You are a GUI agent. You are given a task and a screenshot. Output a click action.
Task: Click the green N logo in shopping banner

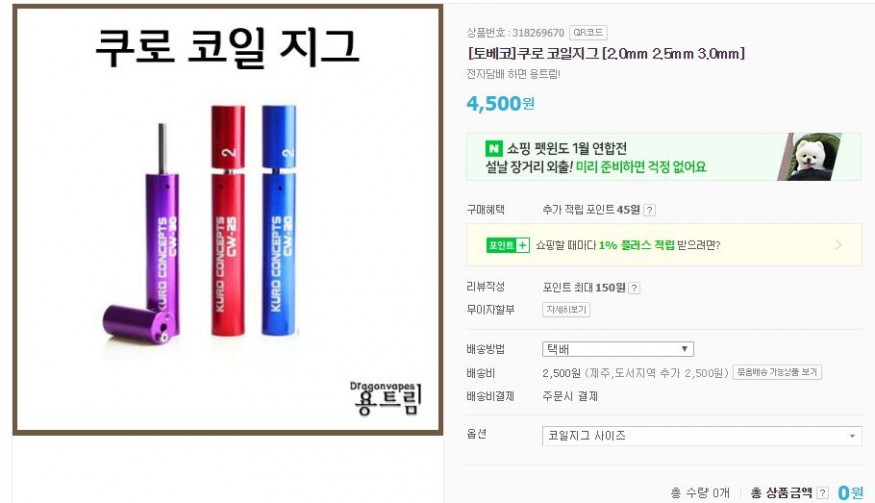(x=493, y=148)
